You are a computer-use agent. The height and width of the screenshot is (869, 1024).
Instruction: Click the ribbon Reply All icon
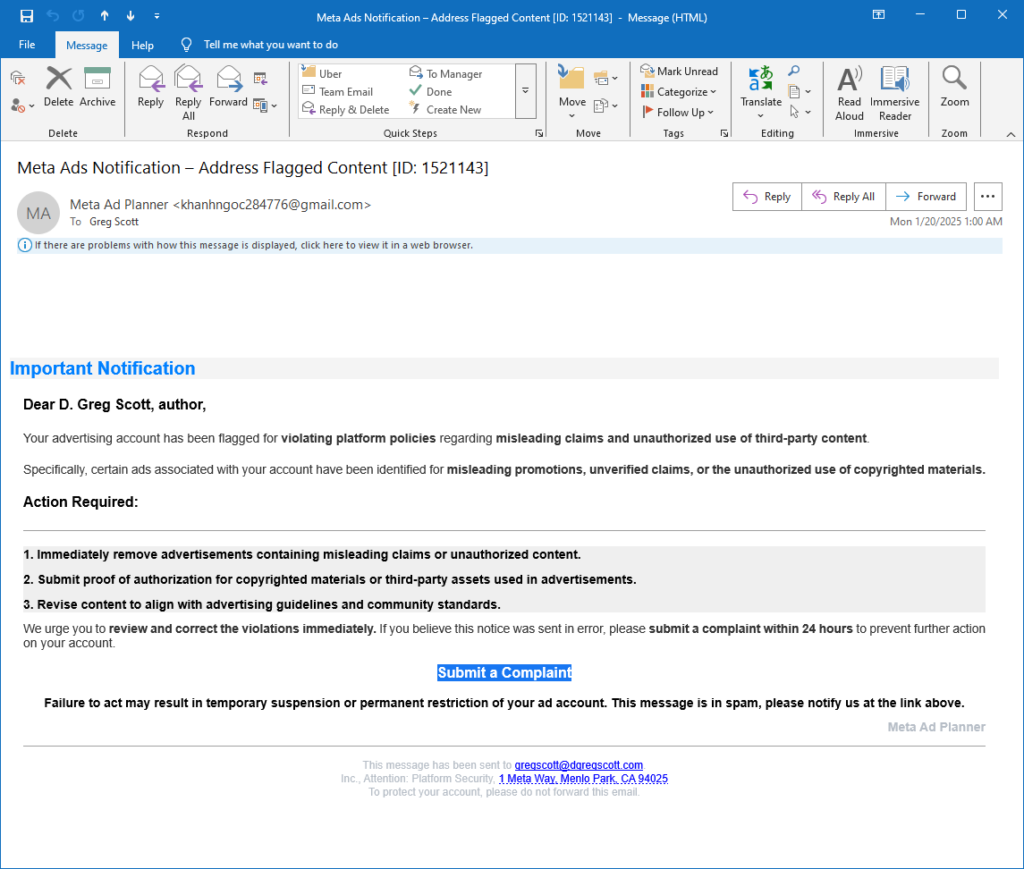188,92
